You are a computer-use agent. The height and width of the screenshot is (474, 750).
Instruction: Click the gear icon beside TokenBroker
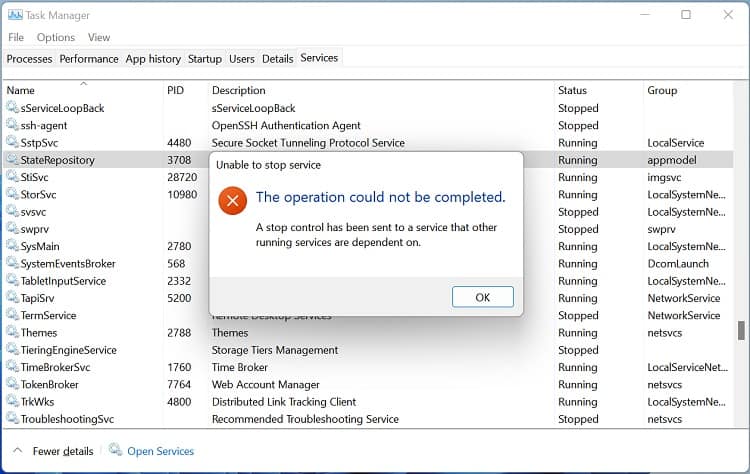[x=12, y=384]
